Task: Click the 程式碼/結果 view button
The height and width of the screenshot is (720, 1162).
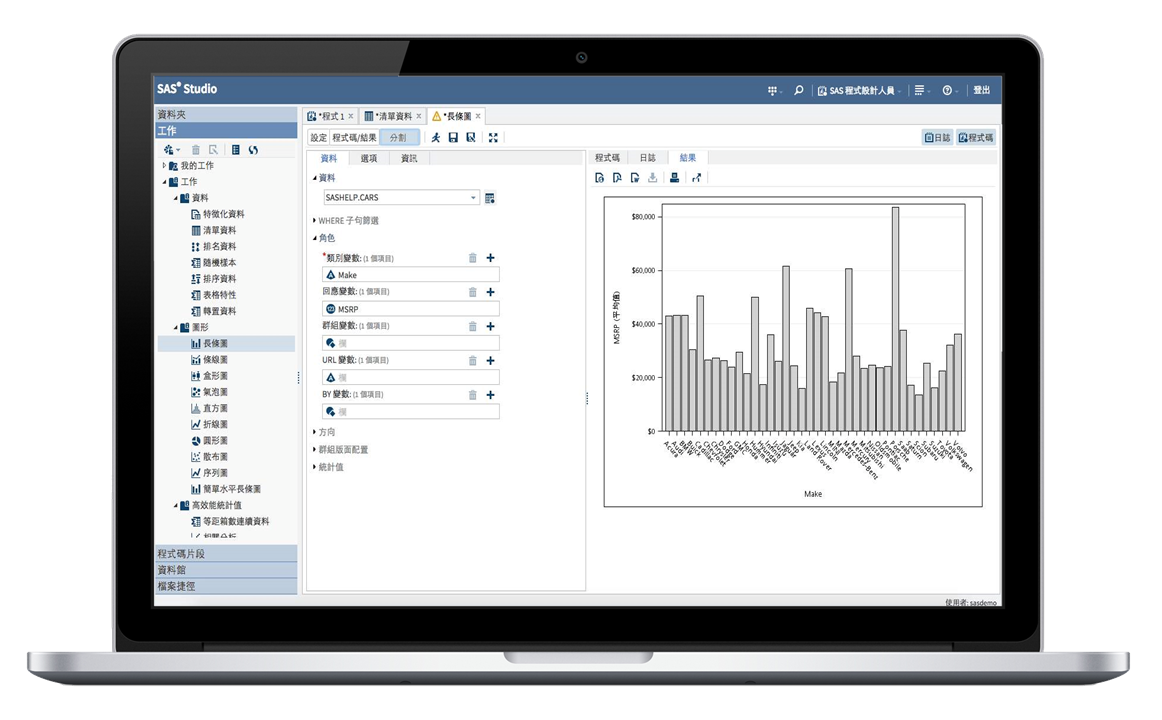Action: [x=354, y=138]
